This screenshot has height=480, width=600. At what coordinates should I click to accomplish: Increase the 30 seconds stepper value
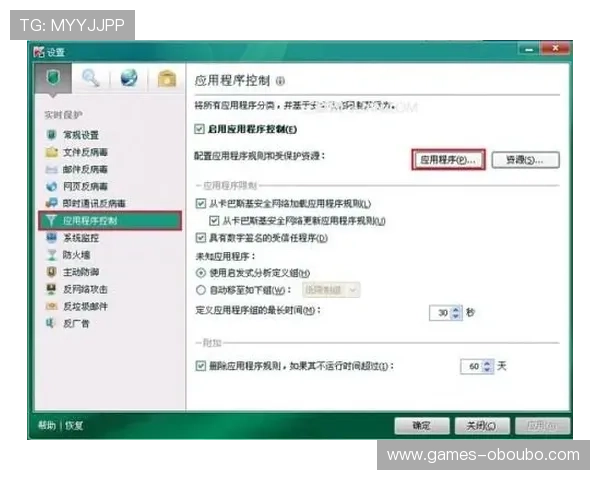(x=455, y=309)
